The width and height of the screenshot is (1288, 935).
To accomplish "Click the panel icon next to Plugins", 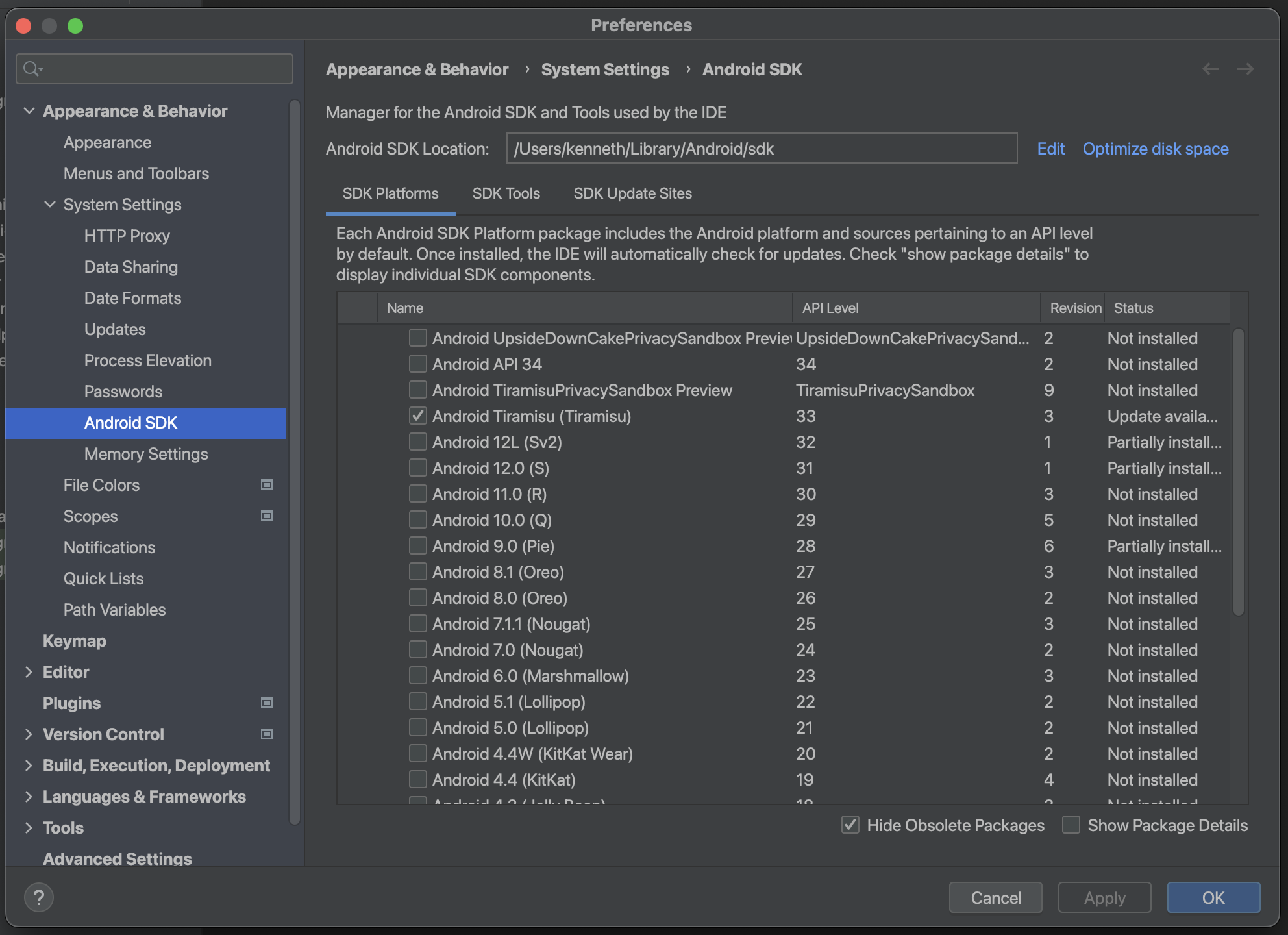I will [266, 703].
